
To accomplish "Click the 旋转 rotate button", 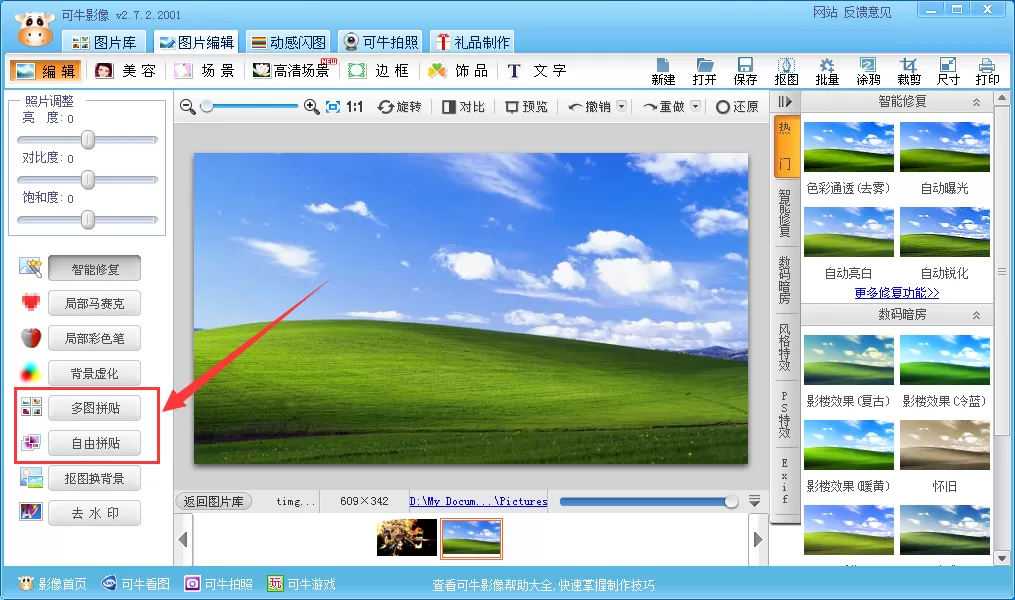I will tap(399, 107).
